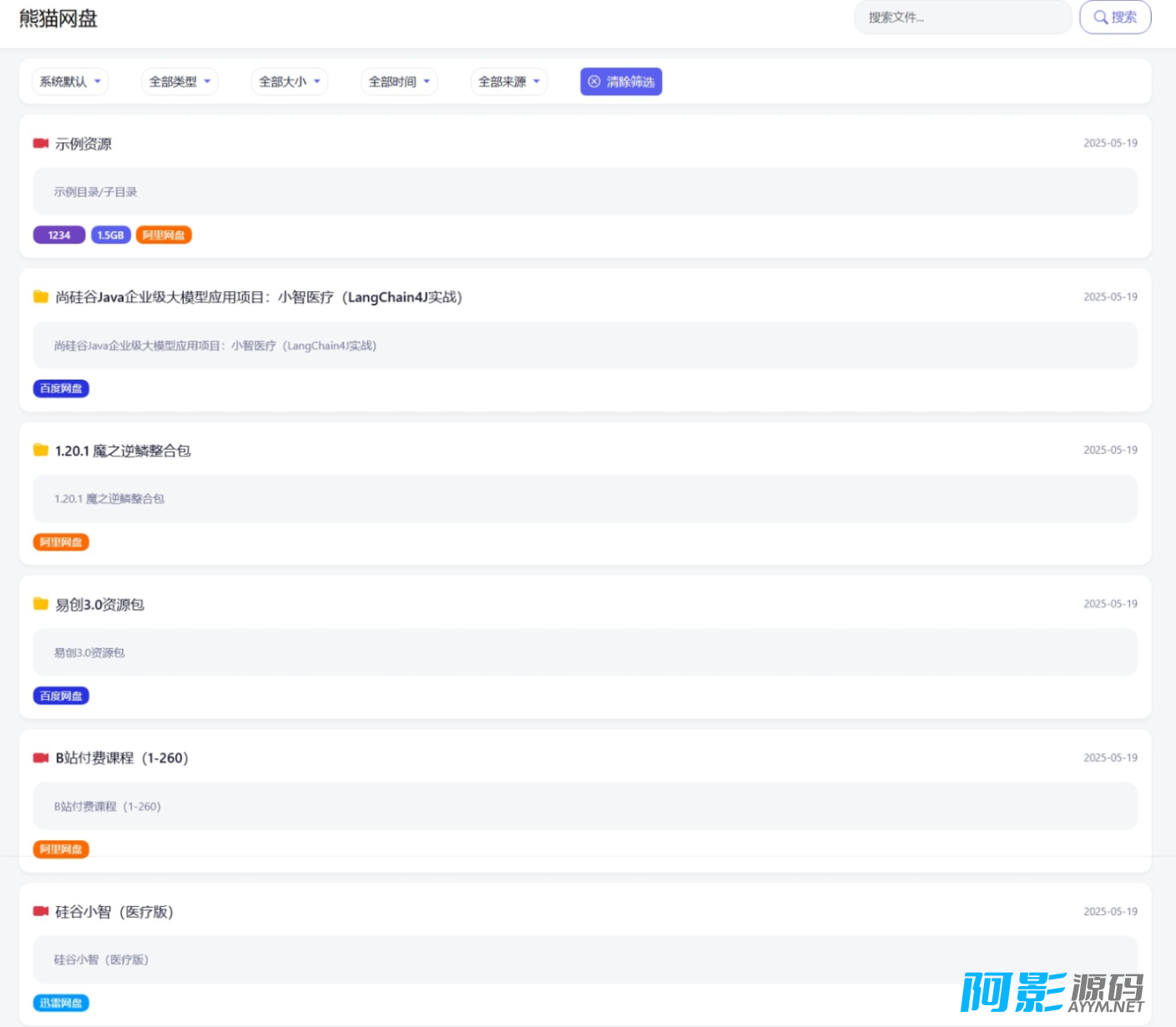
Task: Open the B站付费课程（1-260）title
Action: coord(122,758)
